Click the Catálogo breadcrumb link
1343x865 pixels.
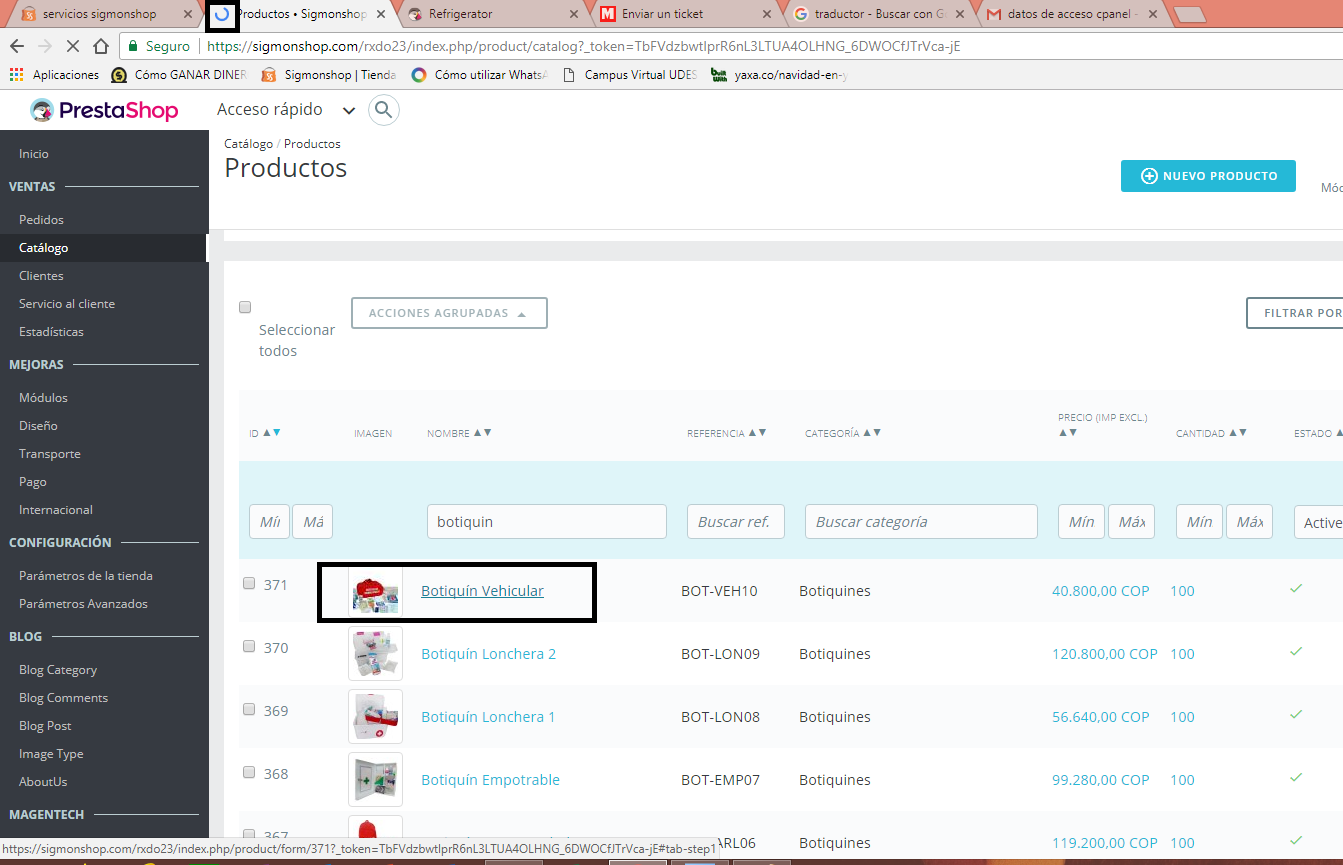click(248, 144)
